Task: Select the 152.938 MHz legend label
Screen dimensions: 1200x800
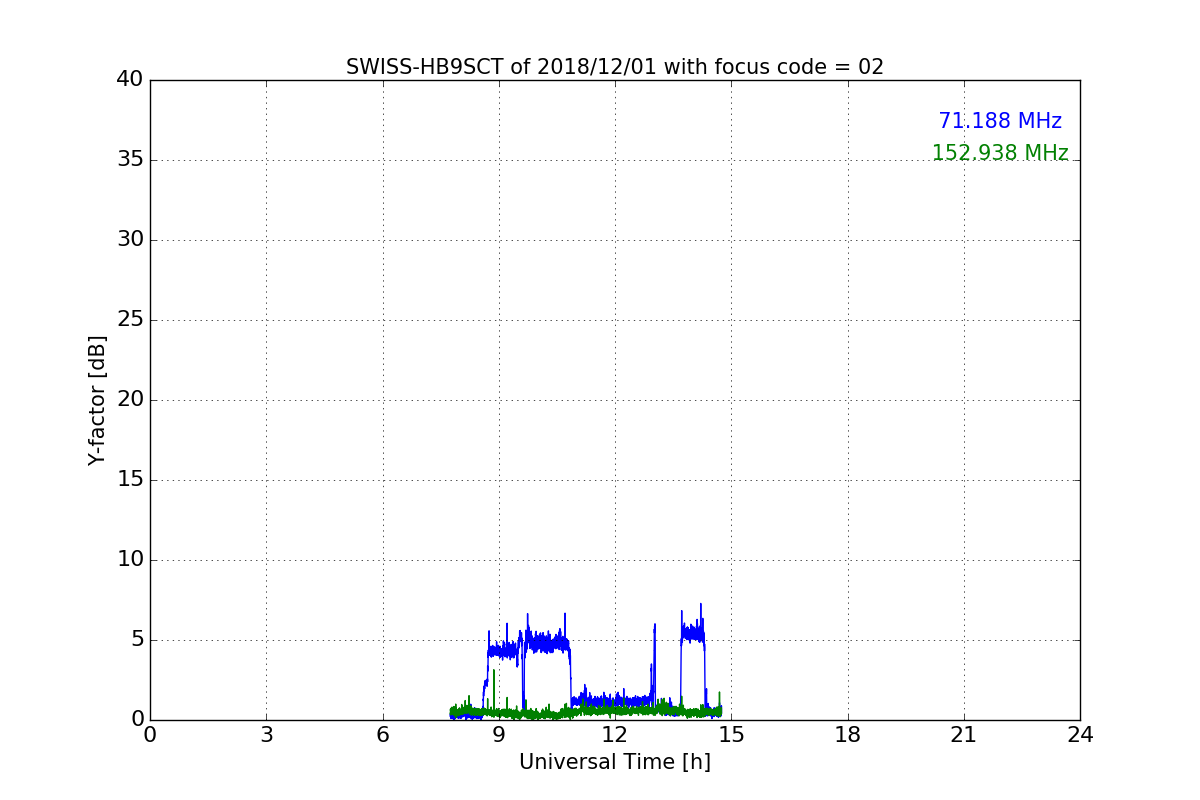Action: (x=1000, y=153)
